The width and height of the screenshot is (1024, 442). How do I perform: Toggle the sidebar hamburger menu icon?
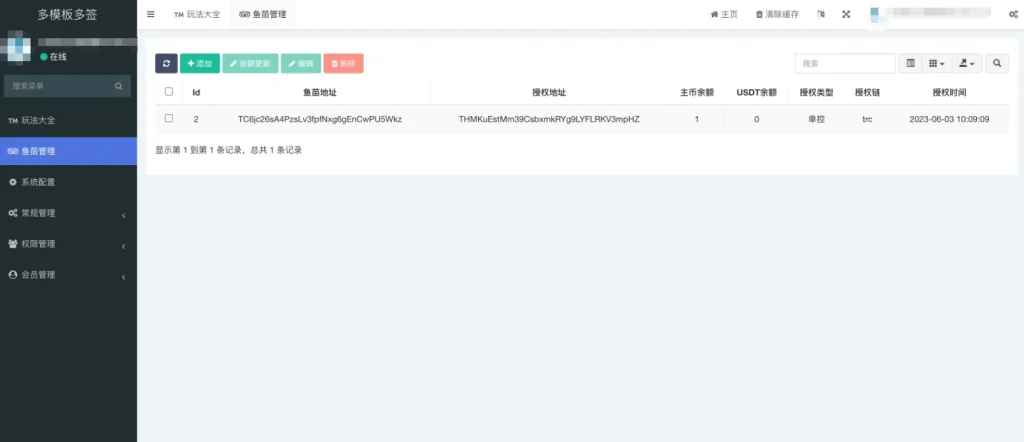[151, 14]
